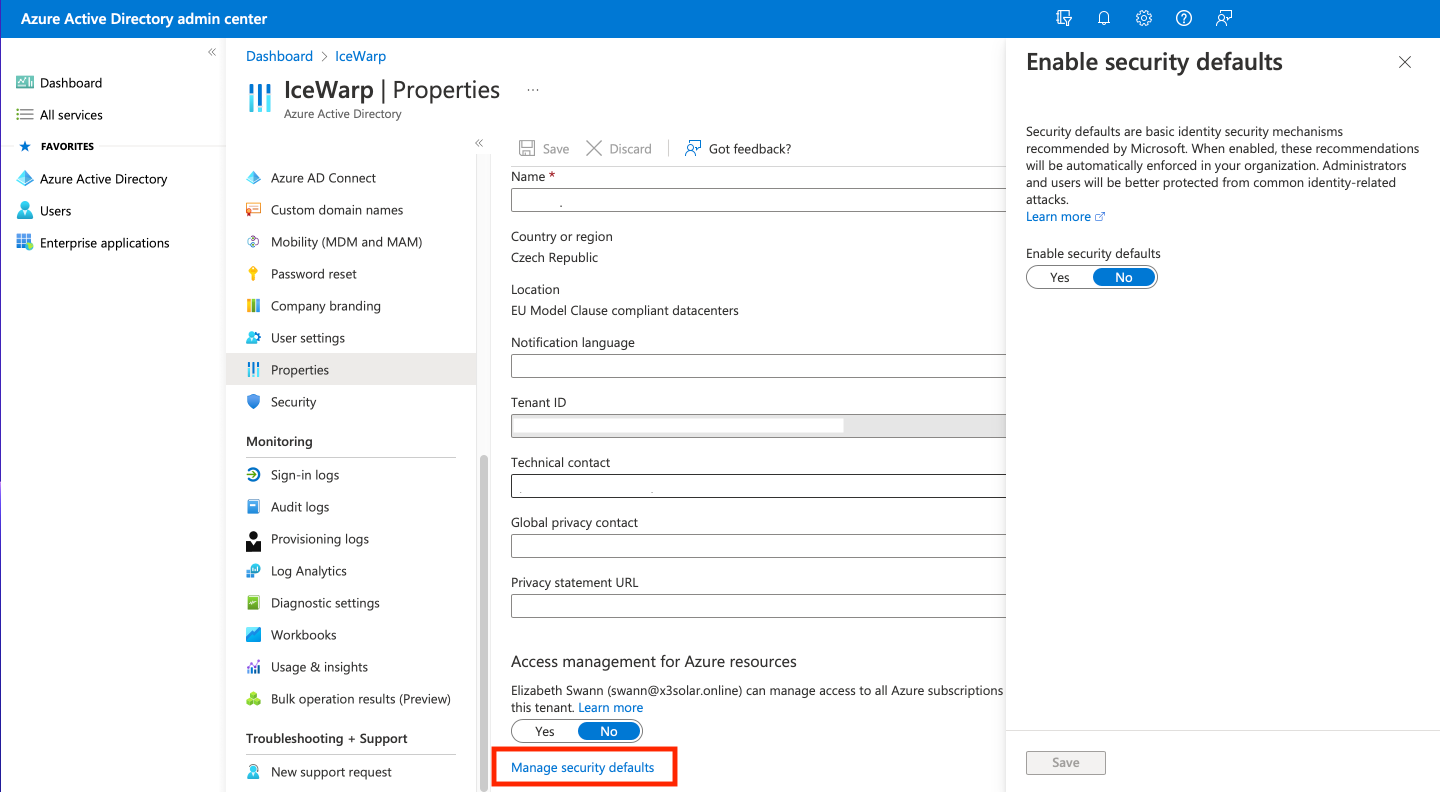This screenshot has width=1440, height=792.
Task: Open the portal settings gear
Action: [1144, 18]
